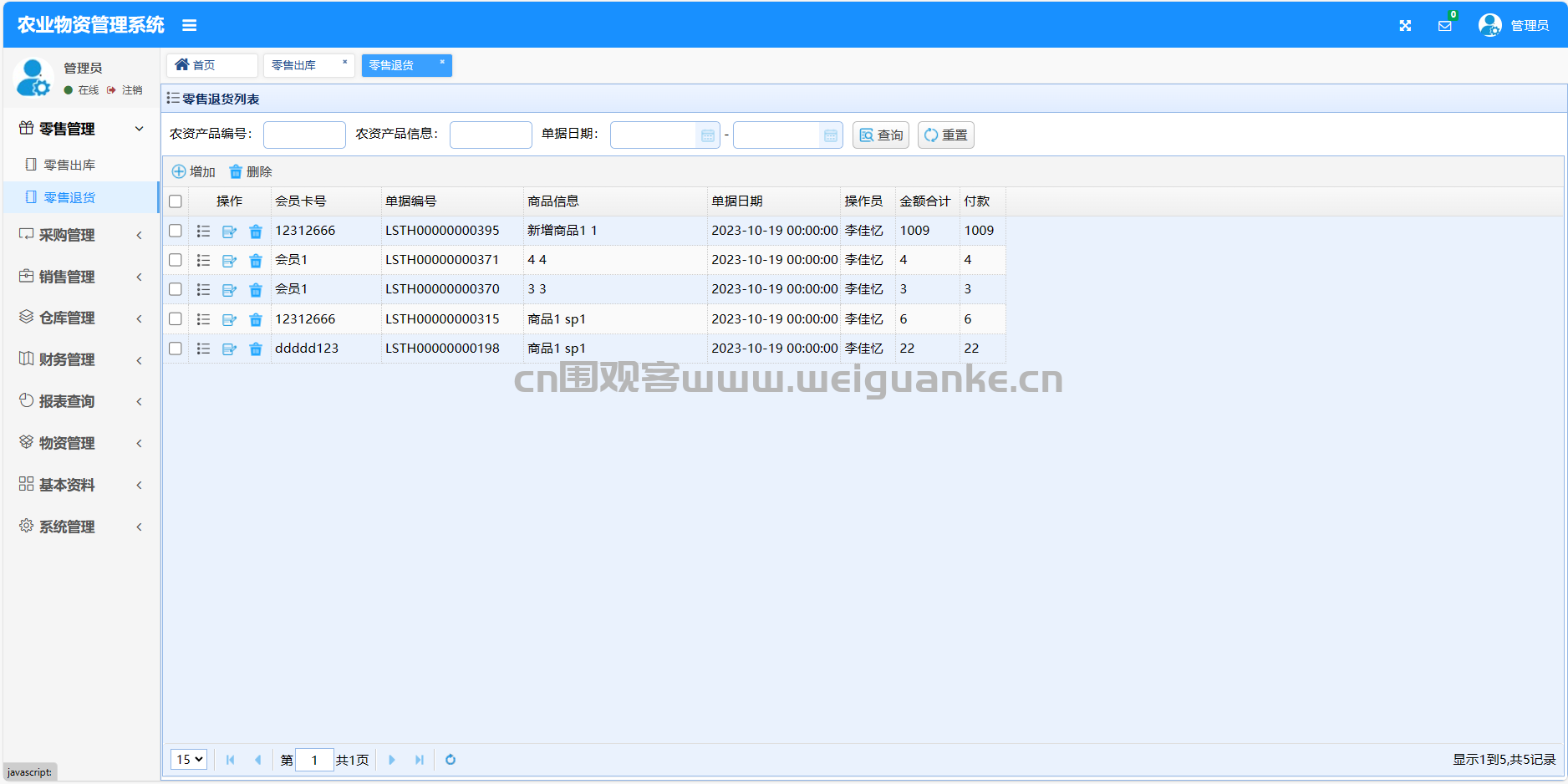Check the select-all header checkbox
Image resolution: width=1568 pixels, height=784 pixels.
[176, 201]
